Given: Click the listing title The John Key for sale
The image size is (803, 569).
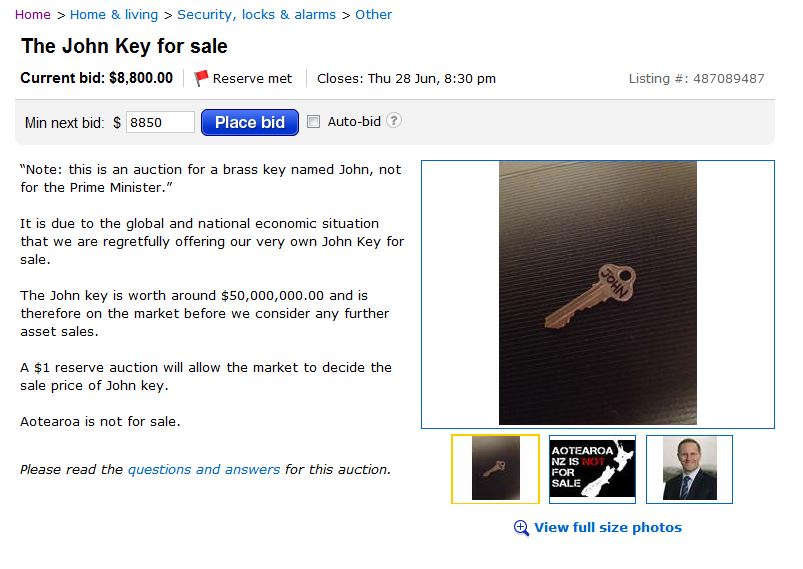Looking at the screenshot, I should point(124,46).
